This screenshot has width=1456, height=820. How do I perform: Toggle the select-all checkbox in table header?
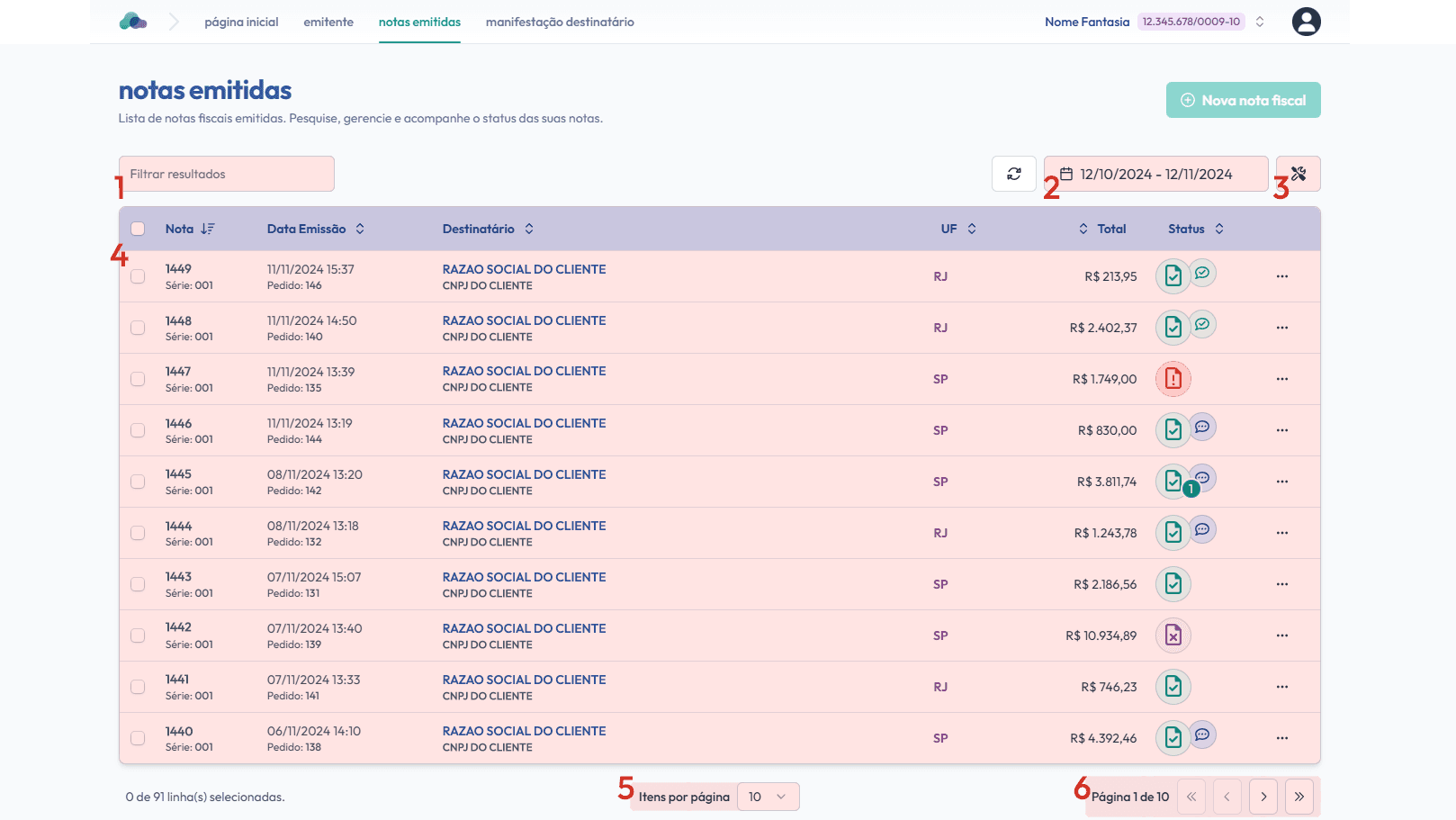(138, 229)
